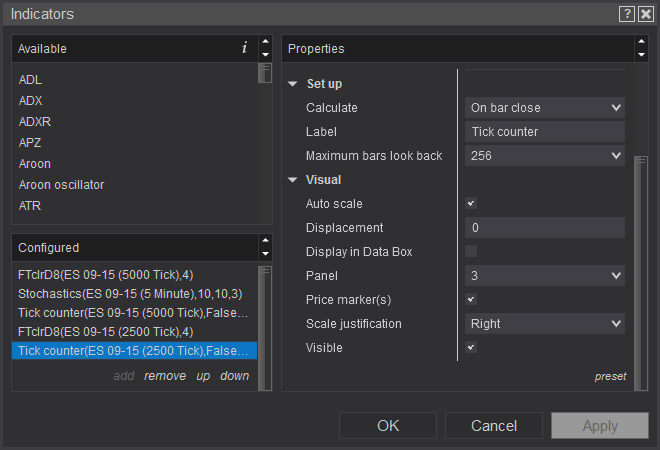Uncheck the Visible checkbox
This screenshot has height=450, width=660.
click(x=472, y=347)
